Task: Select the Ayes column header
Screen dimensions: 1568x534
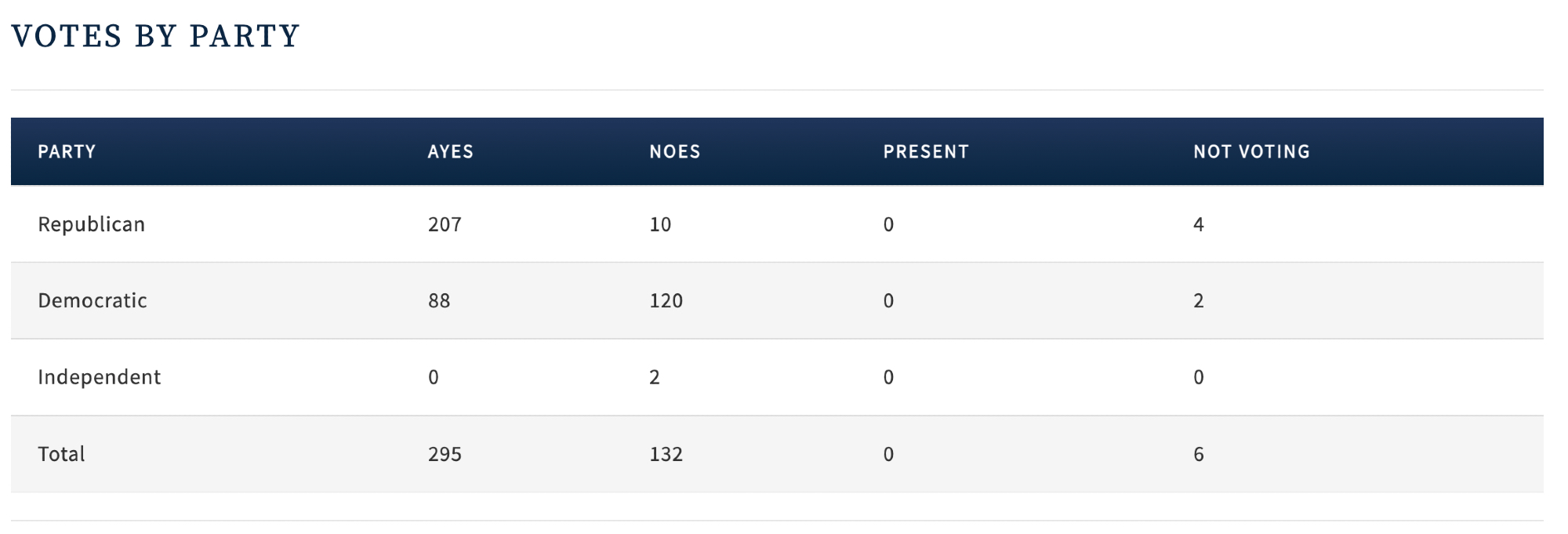Action: [450, 151]
